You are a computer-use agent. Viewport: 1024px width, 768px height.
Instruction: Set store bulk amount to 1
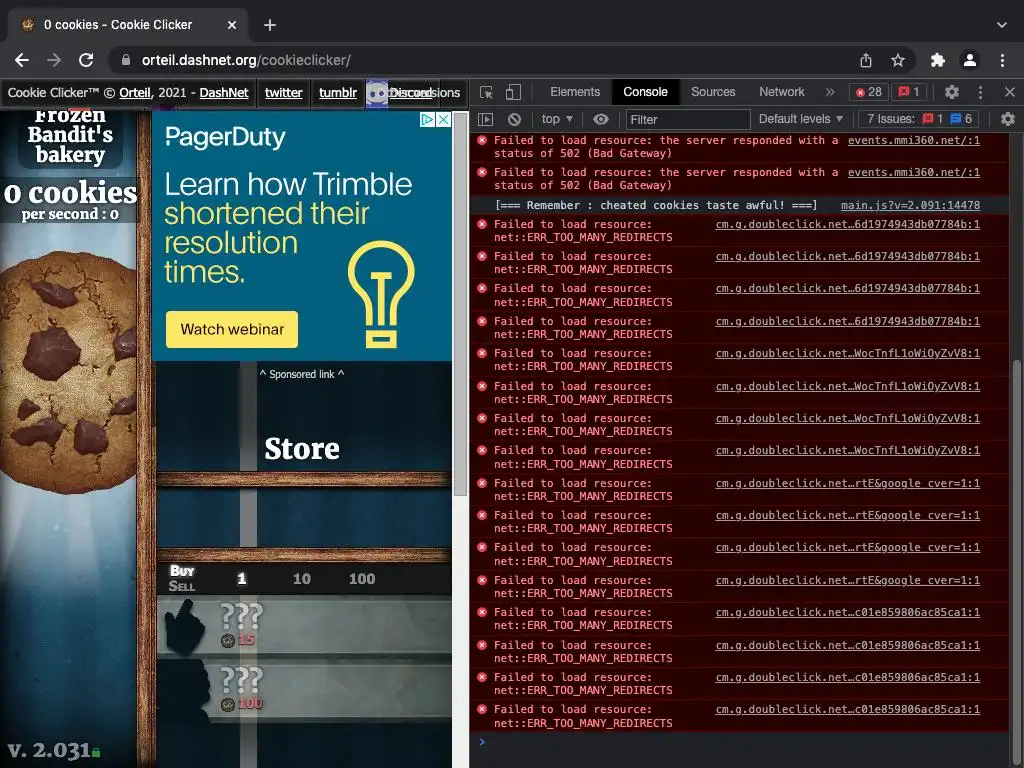click(242, 579)
